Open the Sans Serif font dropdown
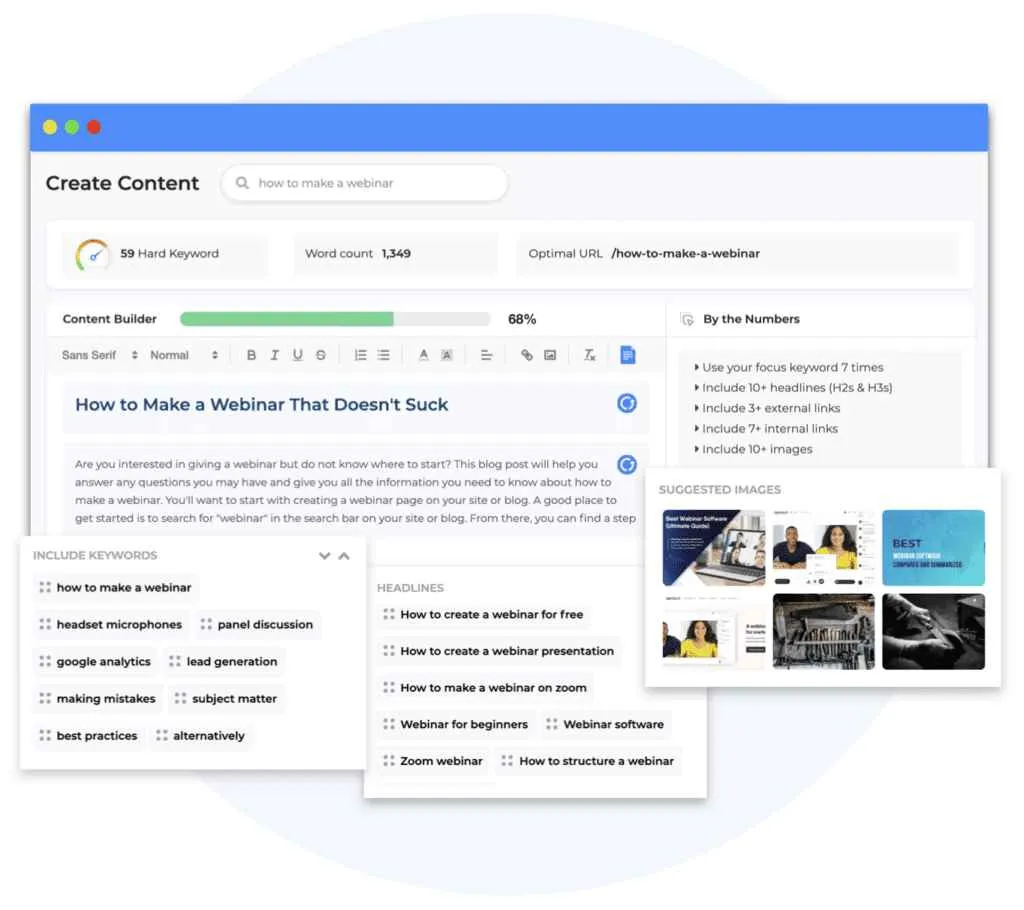Screen dimensions: 1024x910 tap(100, 355)
